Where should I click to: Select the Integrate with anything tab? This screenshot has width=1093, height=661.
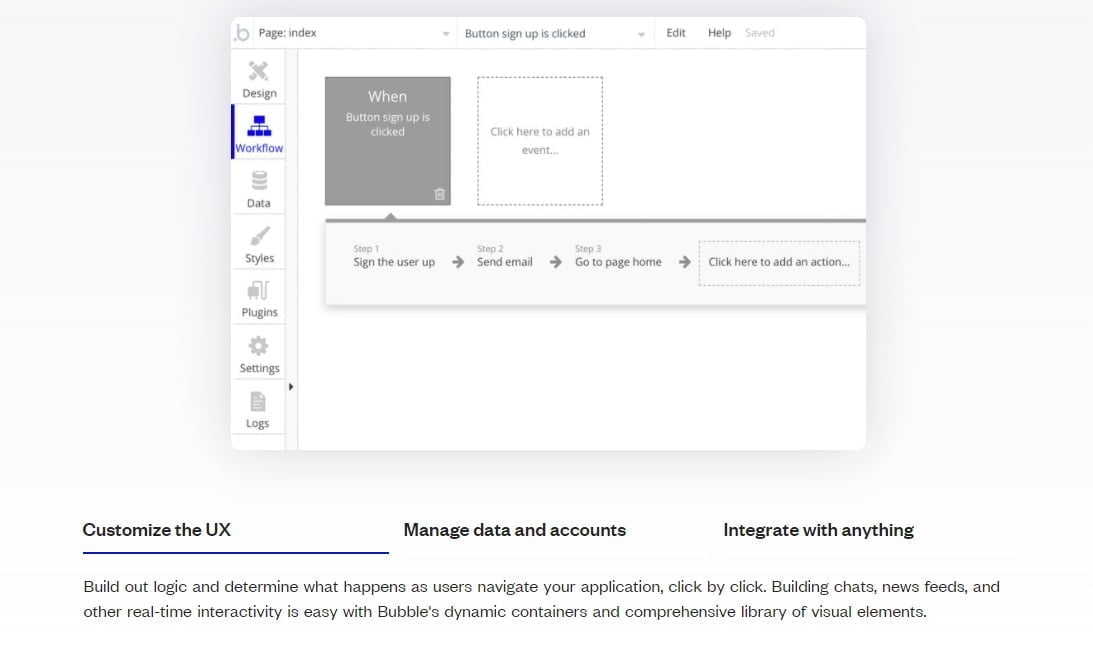point(818,530)
